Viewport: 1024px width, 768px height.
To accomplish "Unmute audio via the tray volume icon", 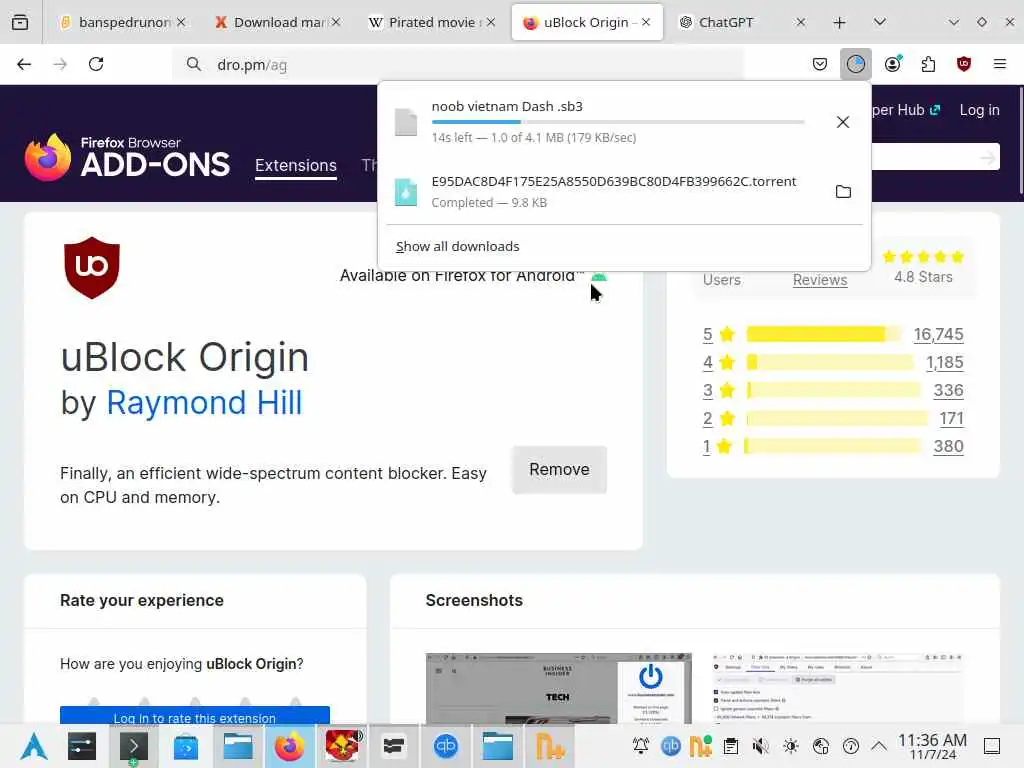I will (760, 746).
